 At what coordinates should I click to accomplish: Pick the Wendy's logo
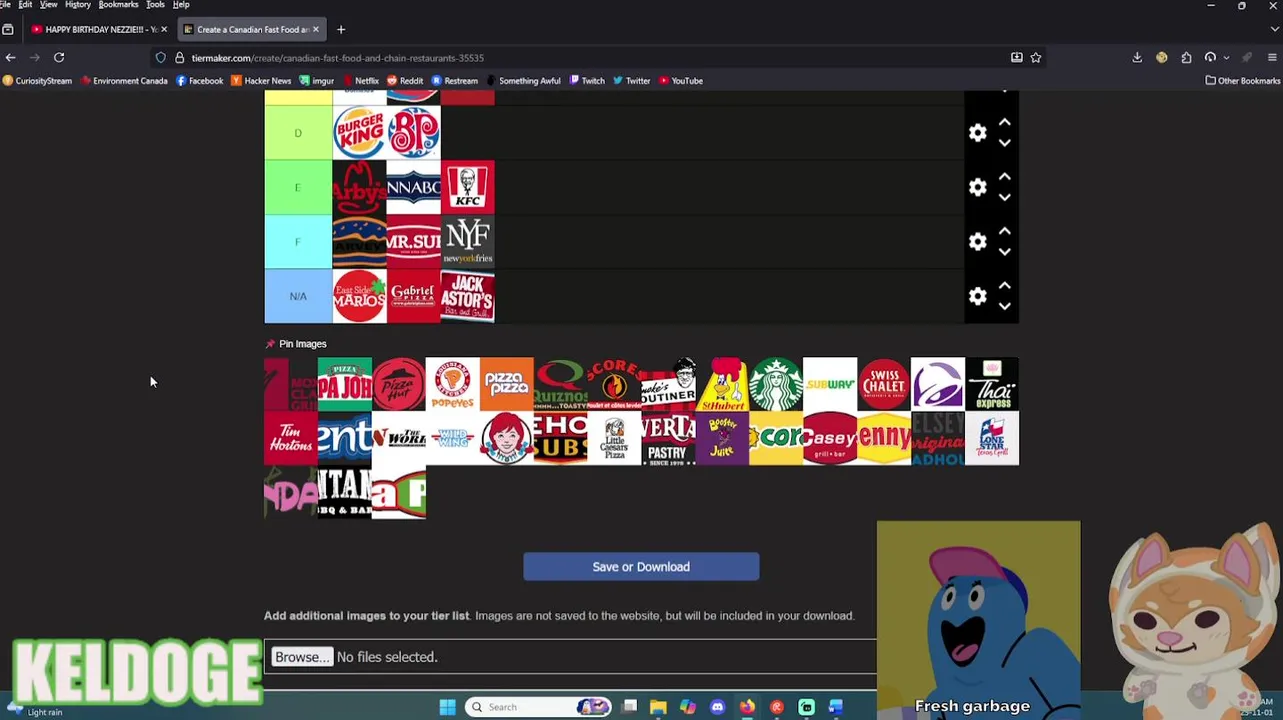pyautogui.click(x=507, y=438)
